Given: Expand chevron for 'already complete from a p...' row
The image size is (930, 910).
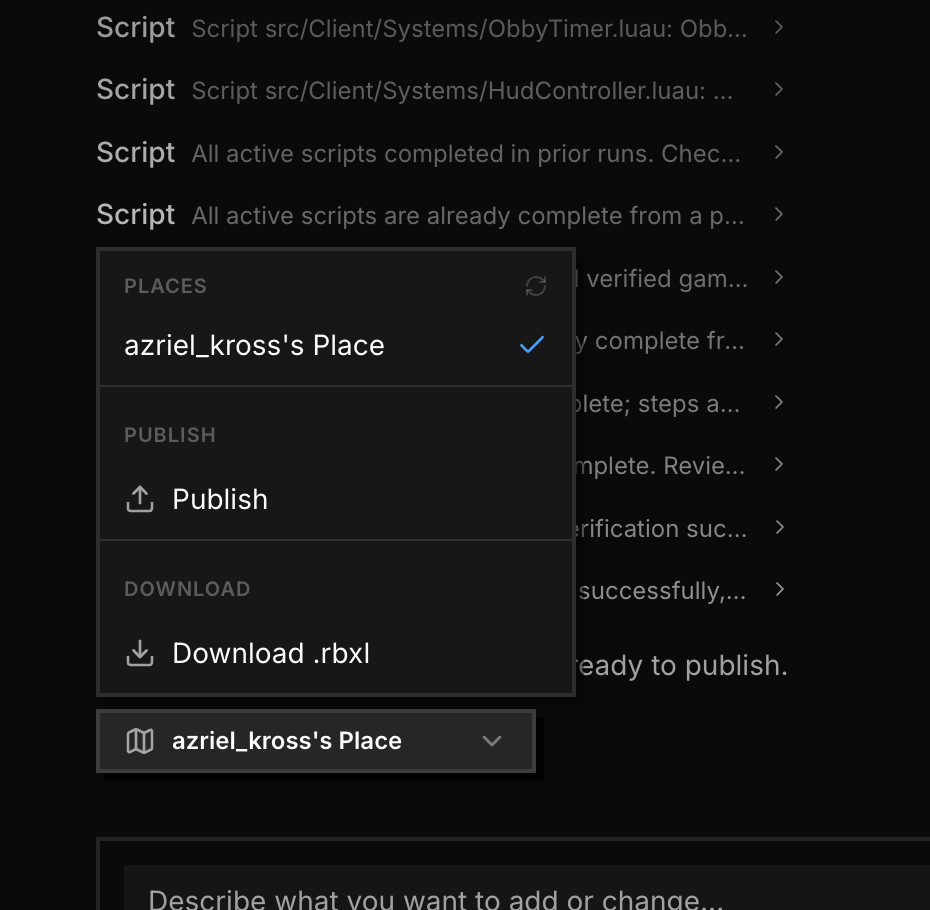Looking at the screenshot, I should tap(779, 214).
